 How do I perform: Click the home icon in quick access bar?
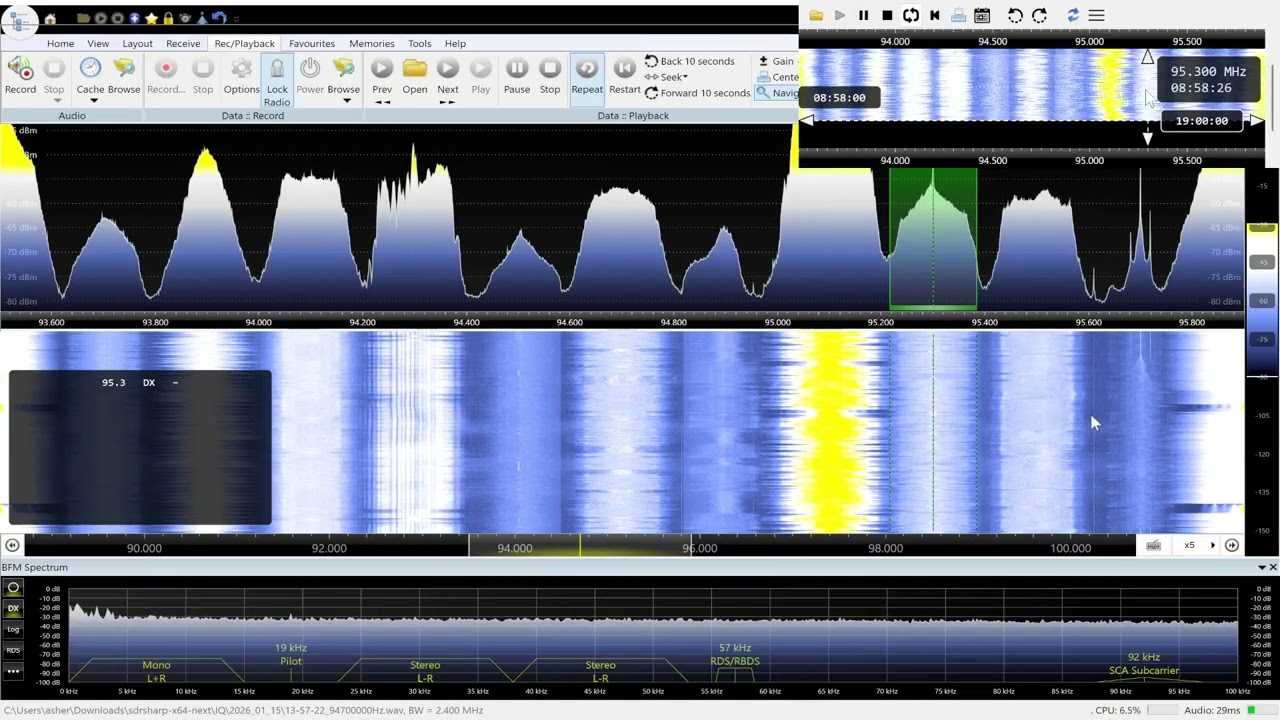click(x=50, y=18)
